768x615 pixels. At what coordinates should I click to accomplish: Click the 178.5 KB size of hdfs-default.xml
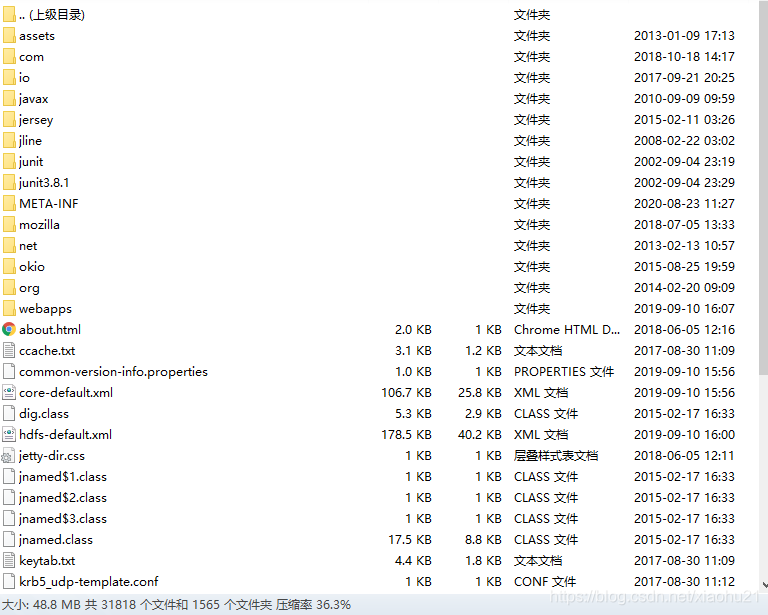(407, 435)
